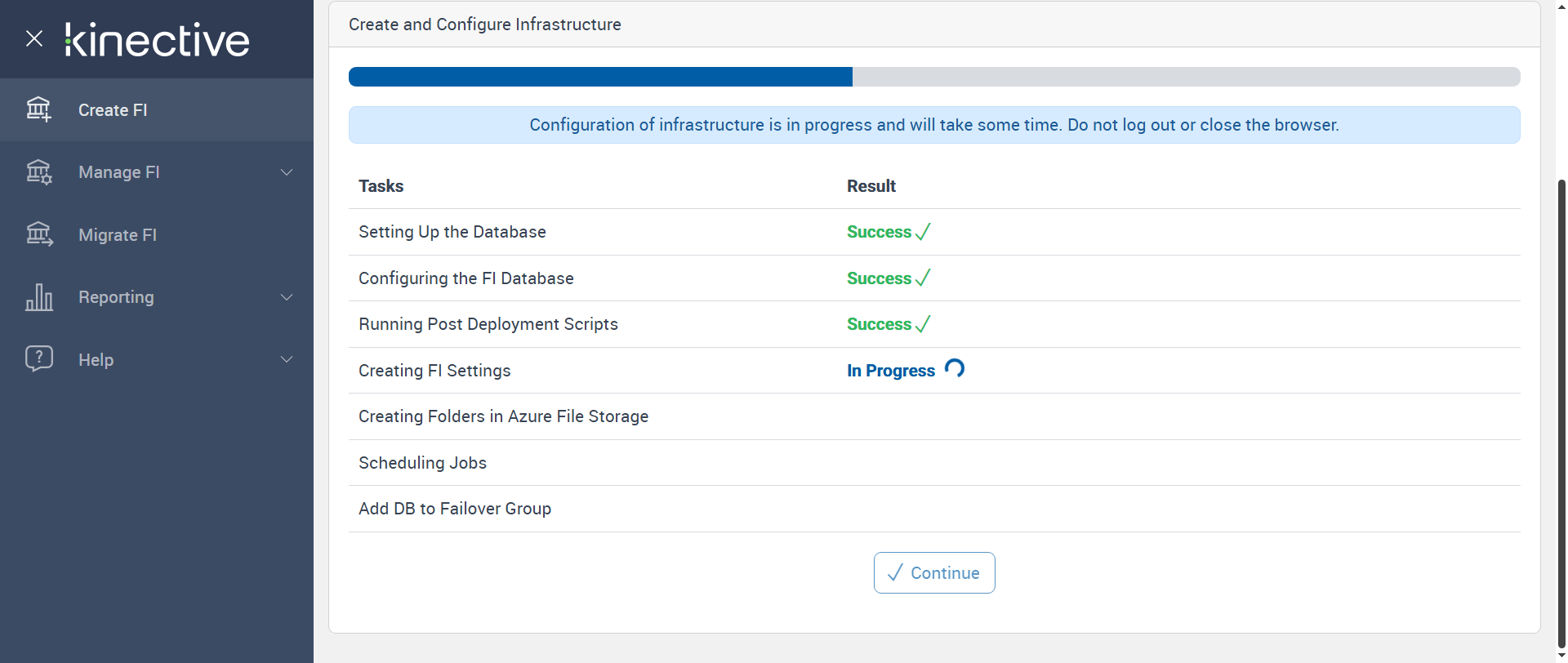Viewport: 1568px width, 663px height.
Task: Expand the Reporting chevron
Action: 287,297
